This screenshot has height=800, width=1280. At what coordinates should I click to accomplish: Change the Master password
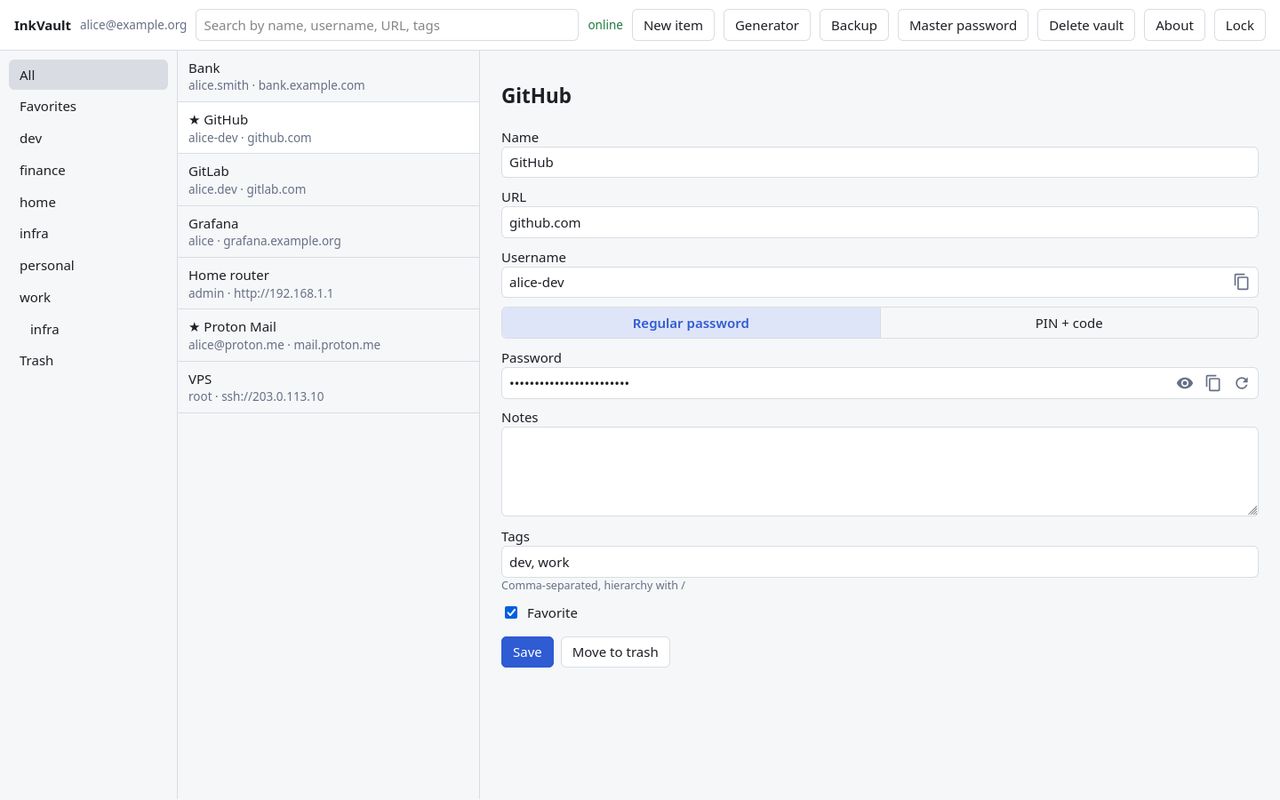point(963,25)
